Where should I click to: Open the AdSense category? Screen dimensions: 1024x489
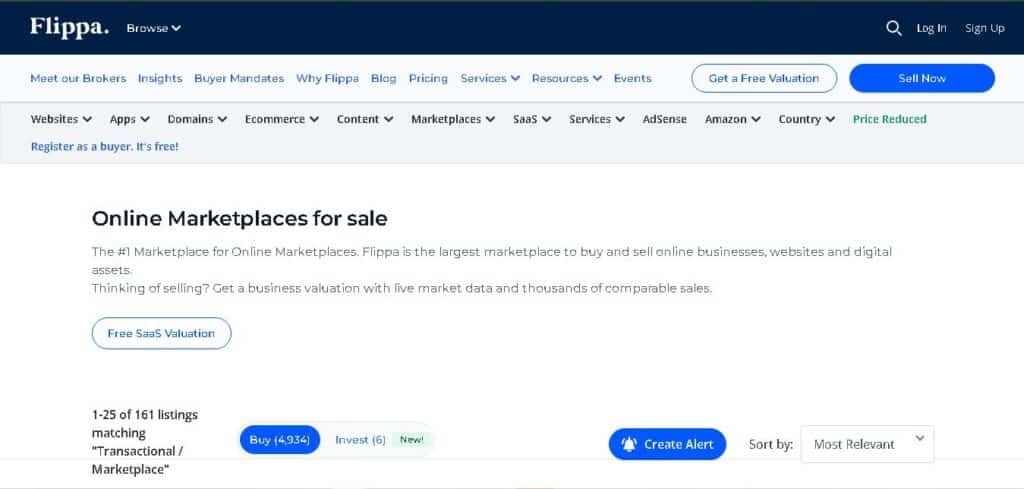(x=665, y=119)
